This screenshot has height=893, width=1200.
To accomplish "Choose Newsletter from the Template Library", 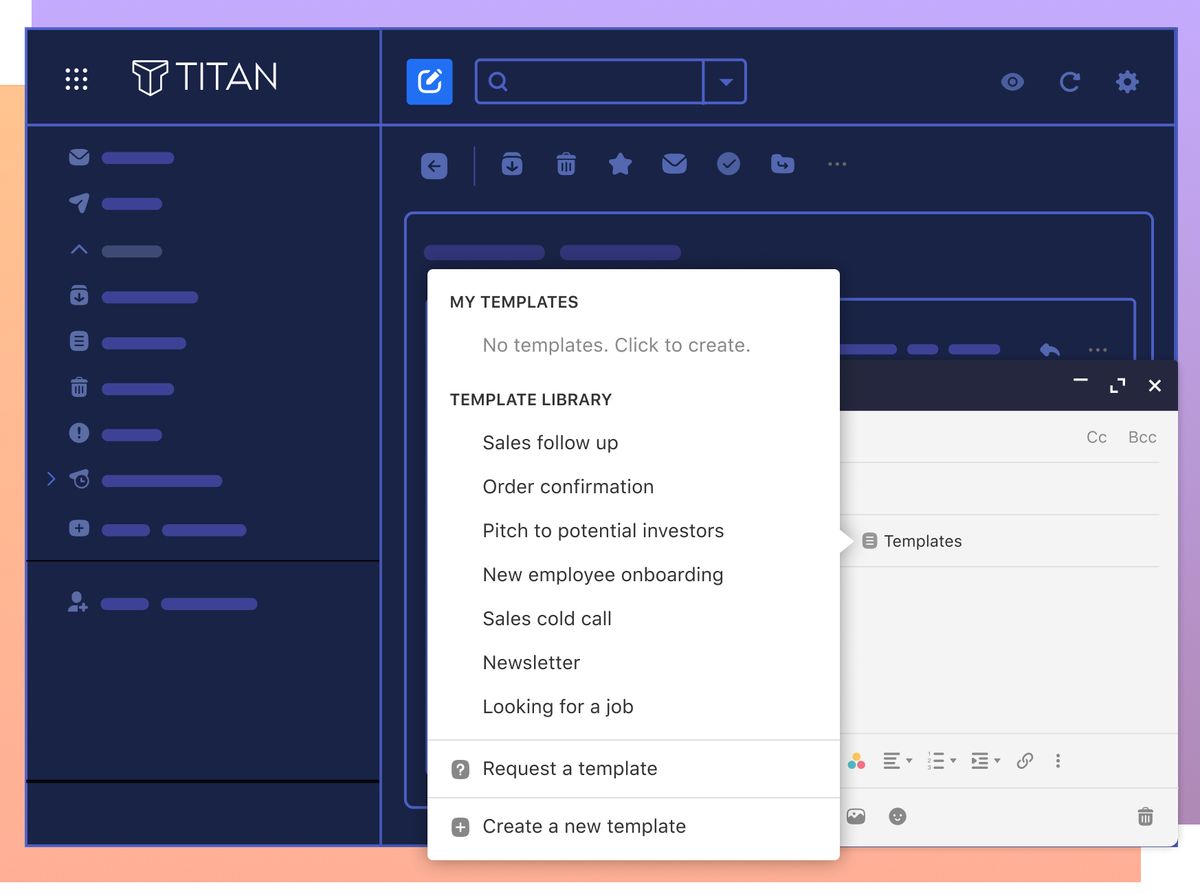I will 531,662.
